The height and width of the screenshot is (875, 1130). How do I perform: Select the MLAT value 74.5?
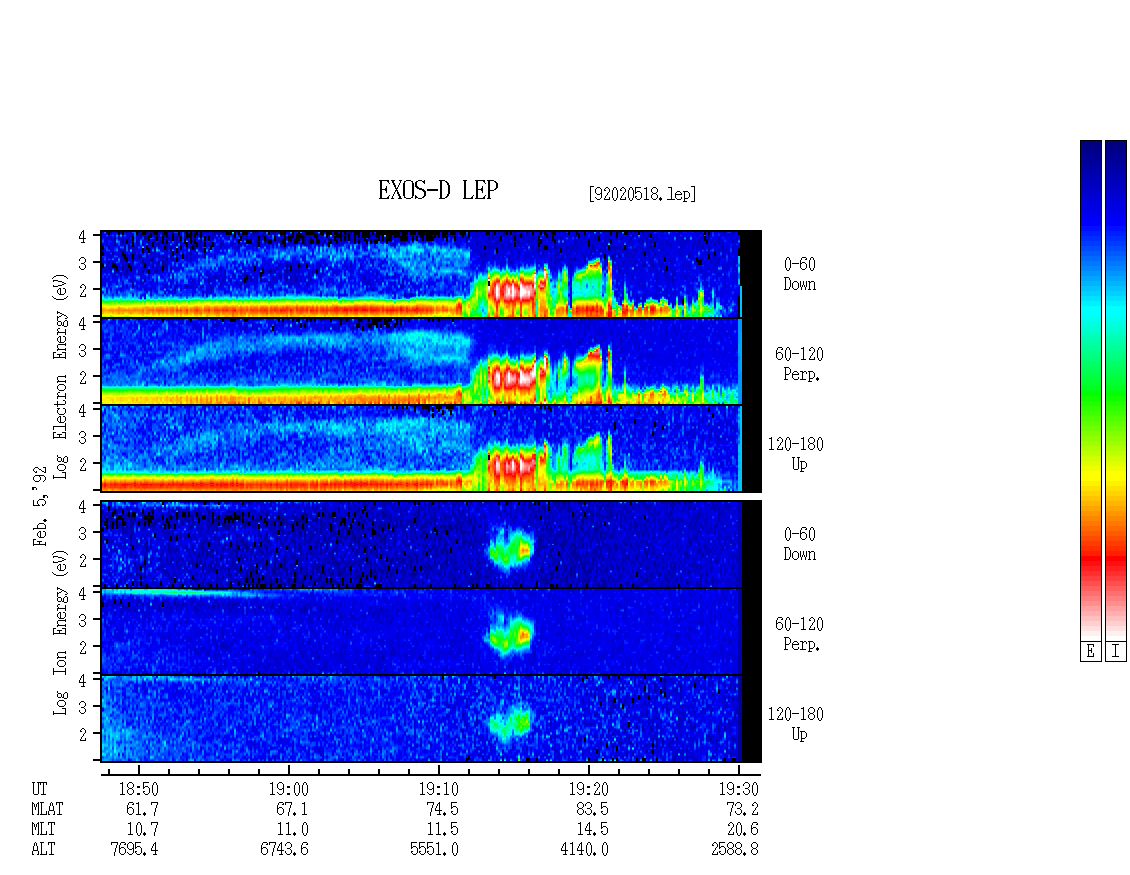point(442,809)
